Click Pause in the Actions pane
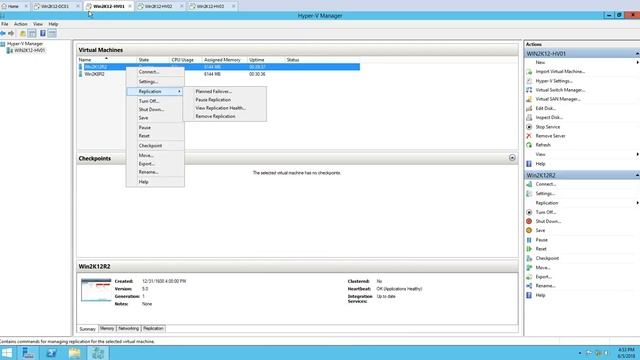 coord(541,240)
